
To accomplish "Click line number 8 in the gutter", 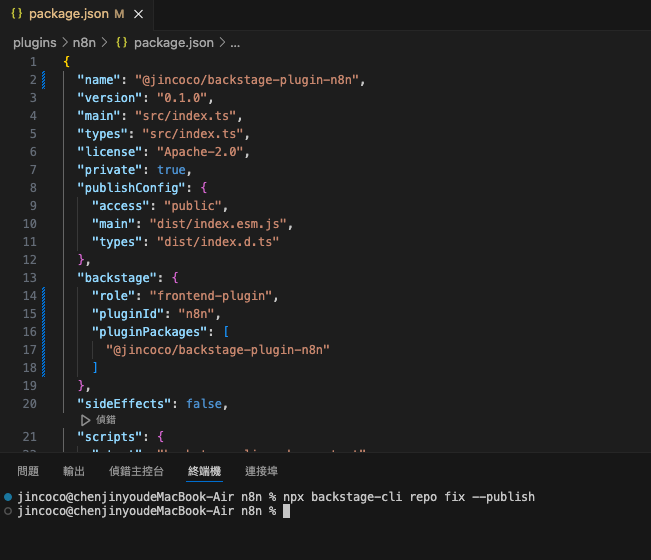I will 33,188.
